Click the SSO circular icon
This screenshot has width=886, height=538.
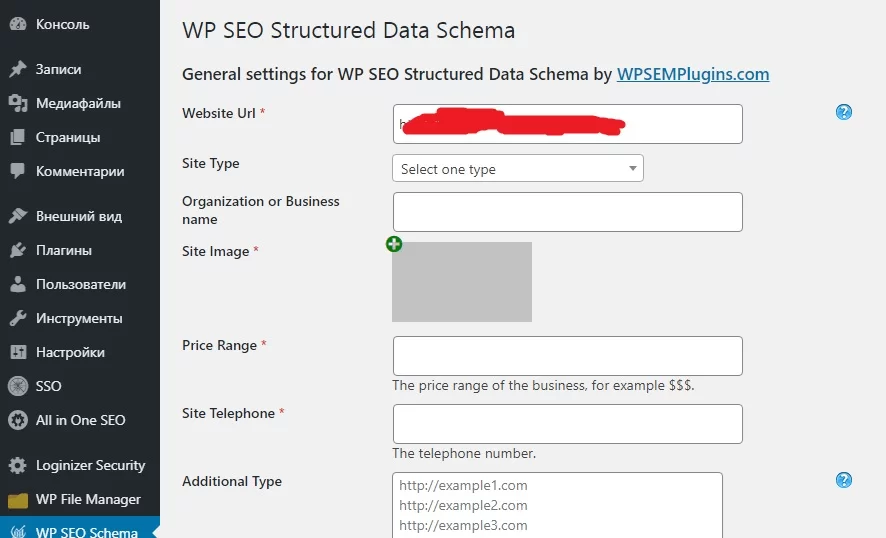click(18, 386)
